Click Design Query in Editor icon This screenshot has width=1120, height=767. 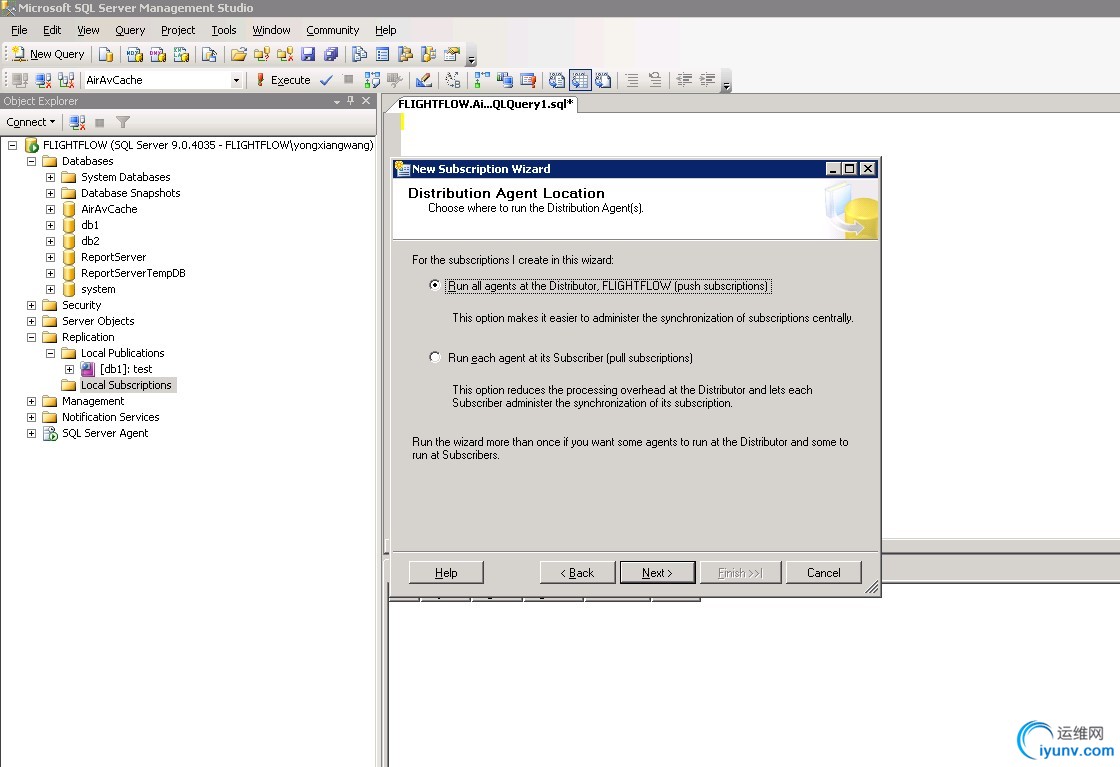[423, 80]
